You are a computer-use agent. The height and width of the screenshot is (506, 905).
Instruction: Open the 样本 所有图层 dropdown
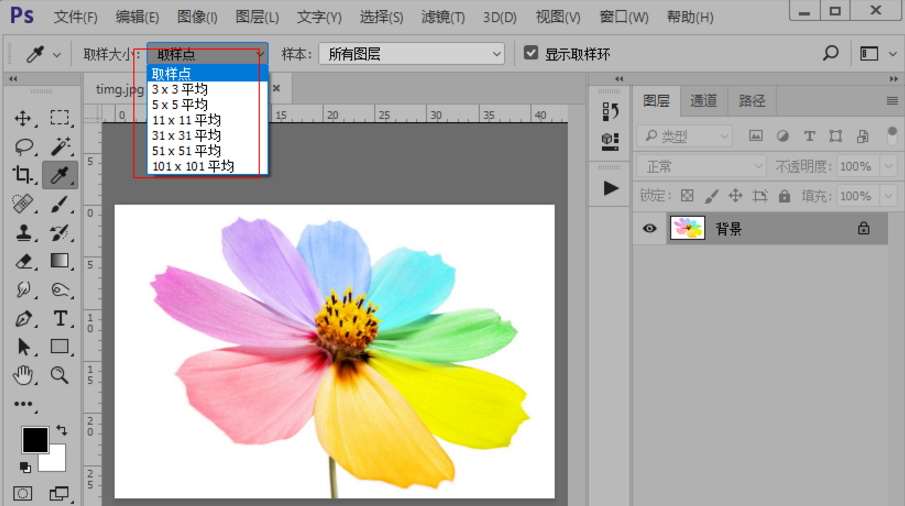tap(411, 53)
